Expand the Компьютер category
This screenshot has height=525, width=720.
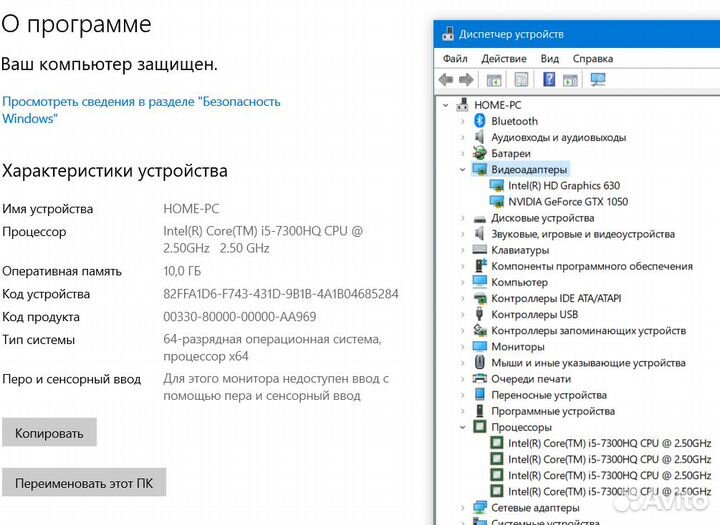click(x=462, y=282)
